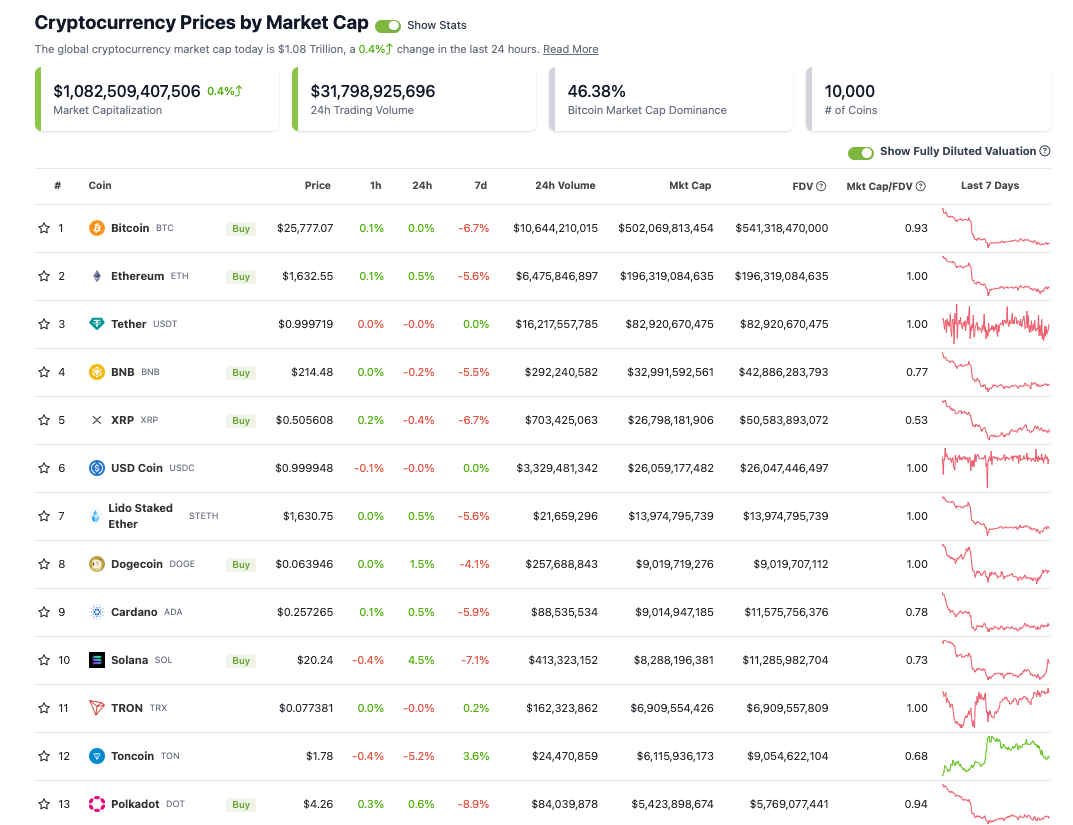Open Toncoin's green 7-day chart
The image size is (1073, 825).
point(996,756)
